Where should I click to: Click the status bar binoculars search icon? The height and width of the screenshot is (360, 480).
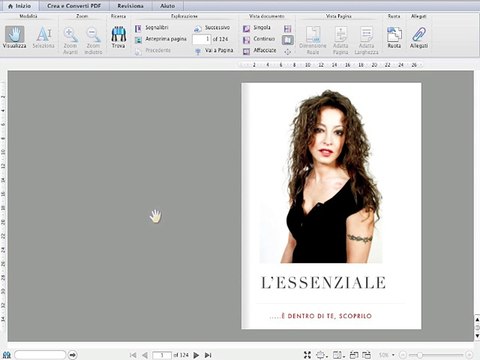pos(7,355)
